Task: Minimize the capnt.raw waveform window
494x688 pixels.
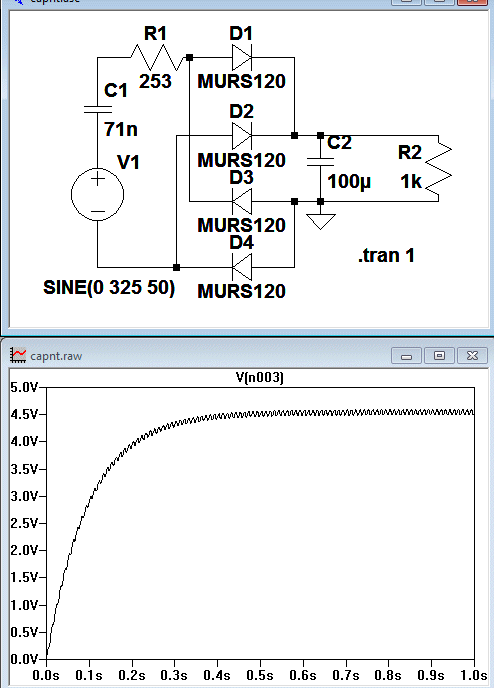Action: pos(406,355)
